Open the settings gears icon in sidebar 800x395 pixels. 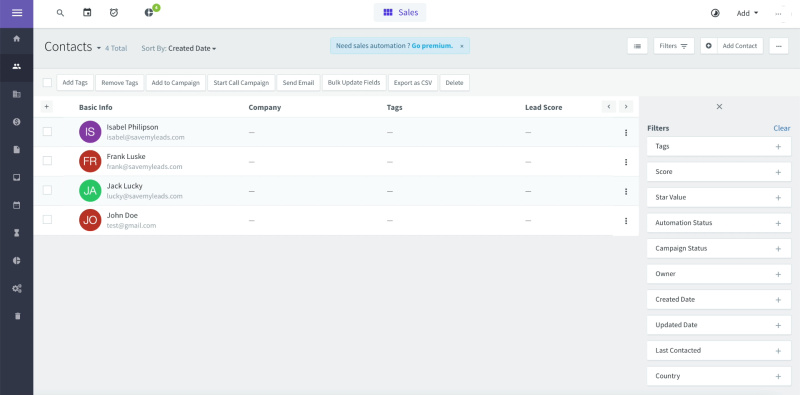(17, 288)
